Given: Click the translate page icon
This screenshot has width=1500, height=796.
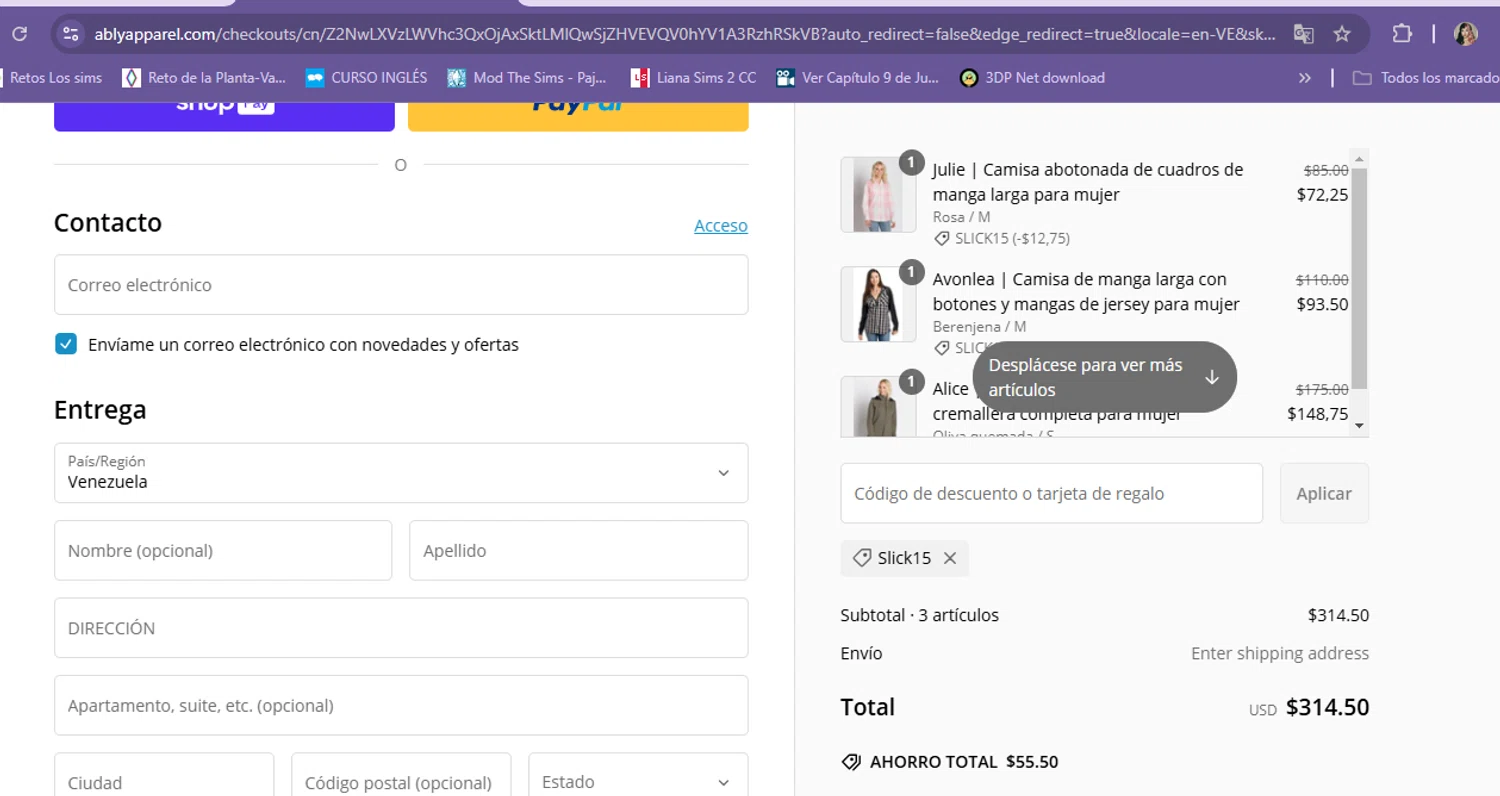Looking at the screenshot, I should coord(1303,34).
